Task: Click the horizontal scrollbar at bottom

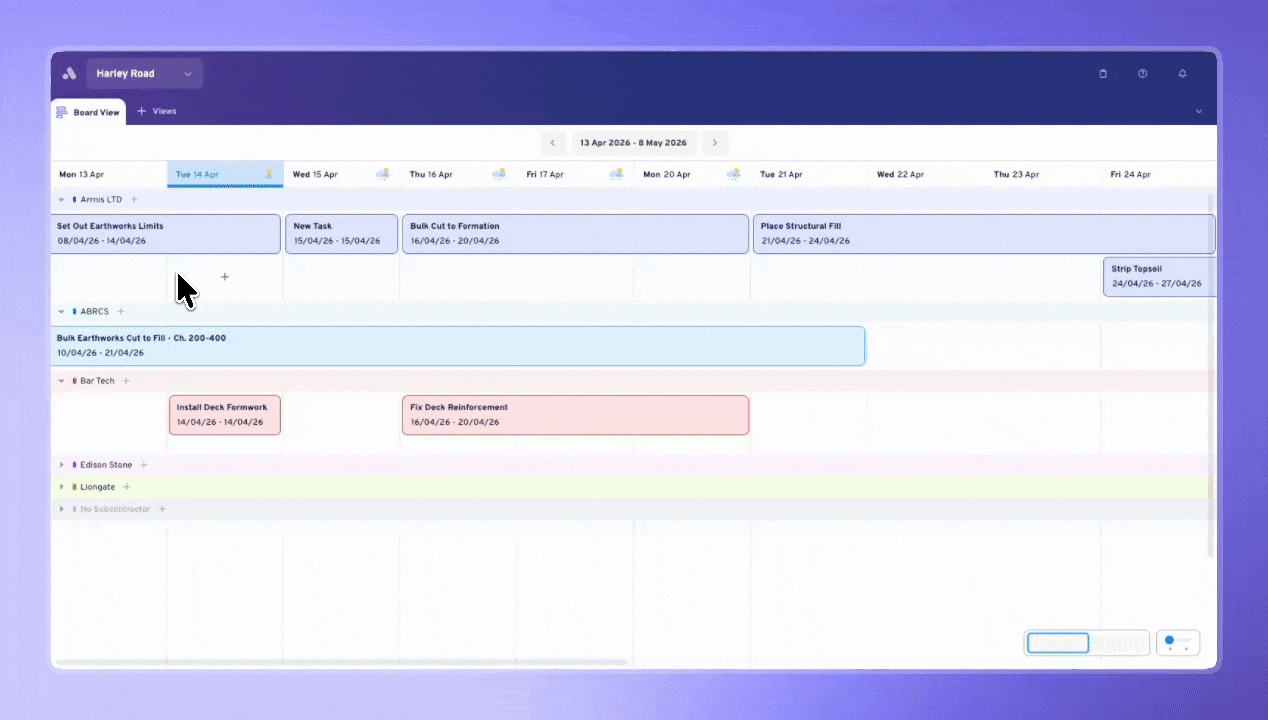Action: pyautogui.click(x=340, y=662)
